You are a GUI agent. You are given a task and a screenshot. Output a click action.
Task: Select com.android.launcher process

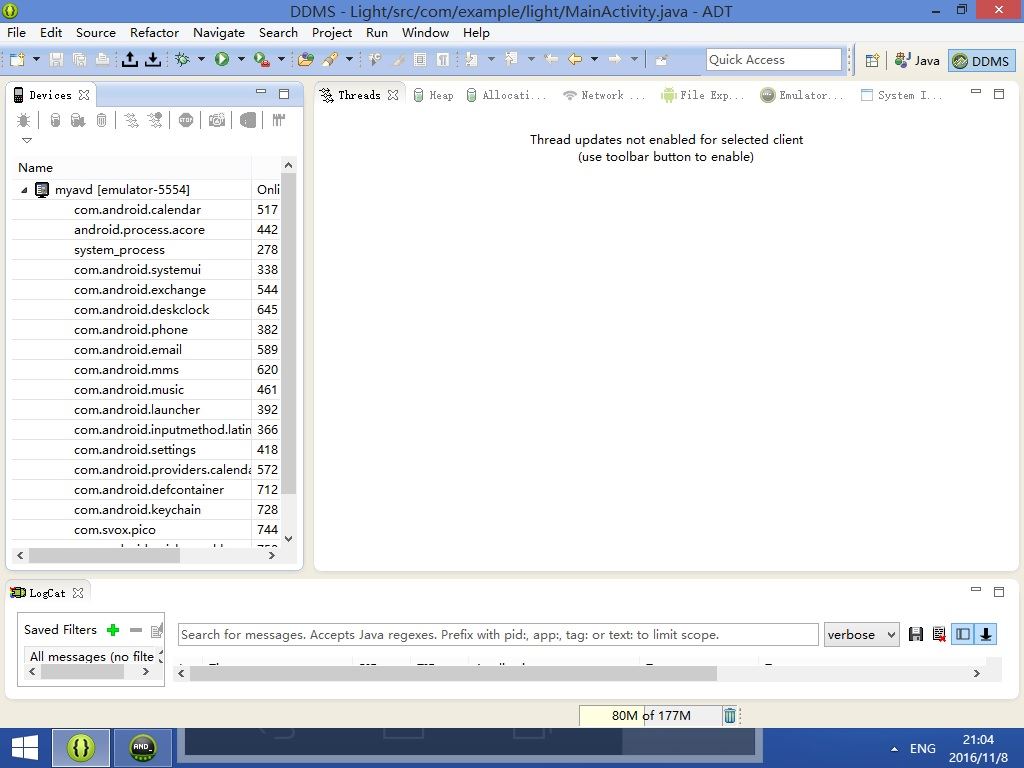pyautogui.click(x=136, y=409)
